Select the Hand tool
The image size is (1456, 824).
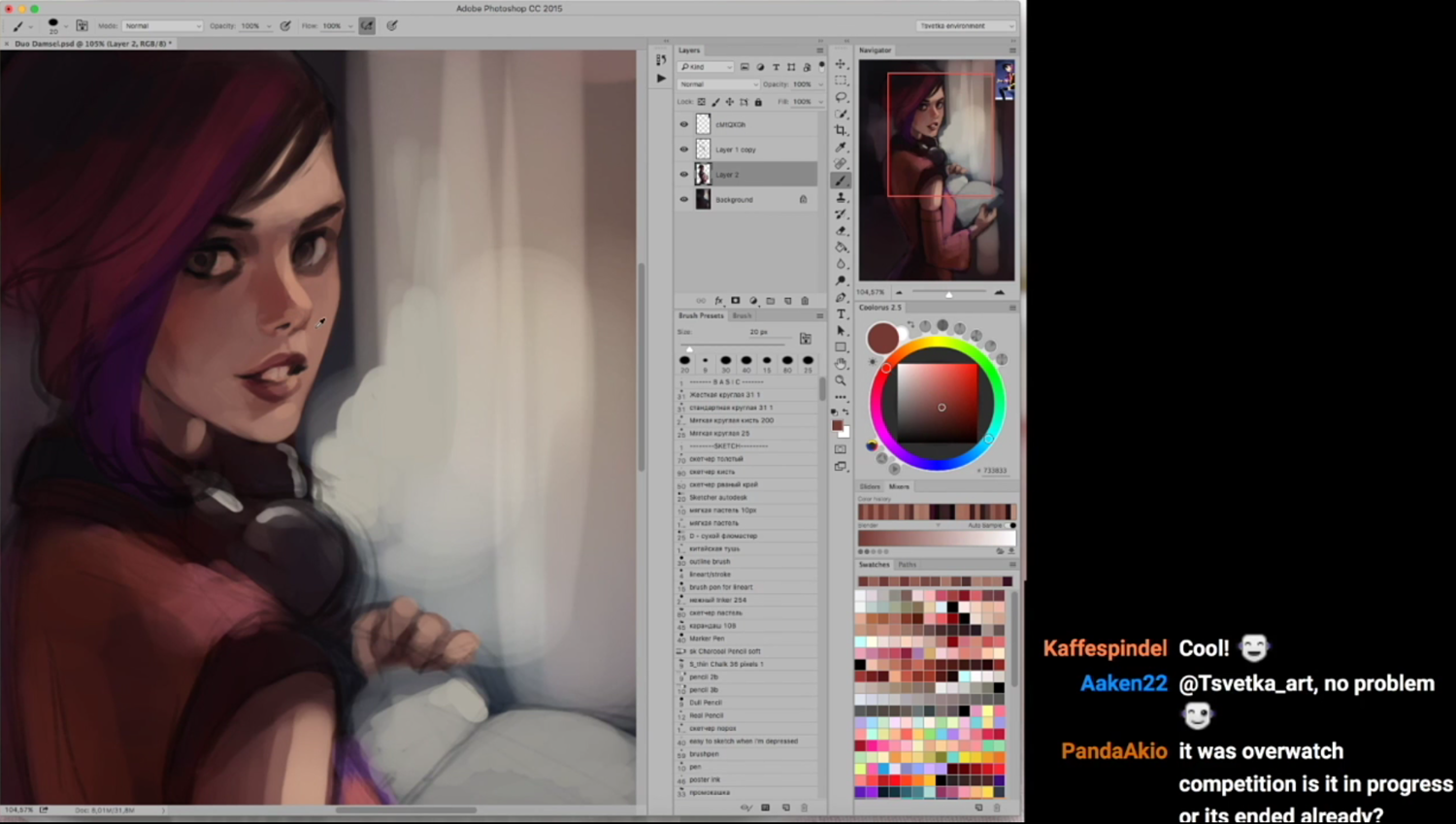click(841, 363)
